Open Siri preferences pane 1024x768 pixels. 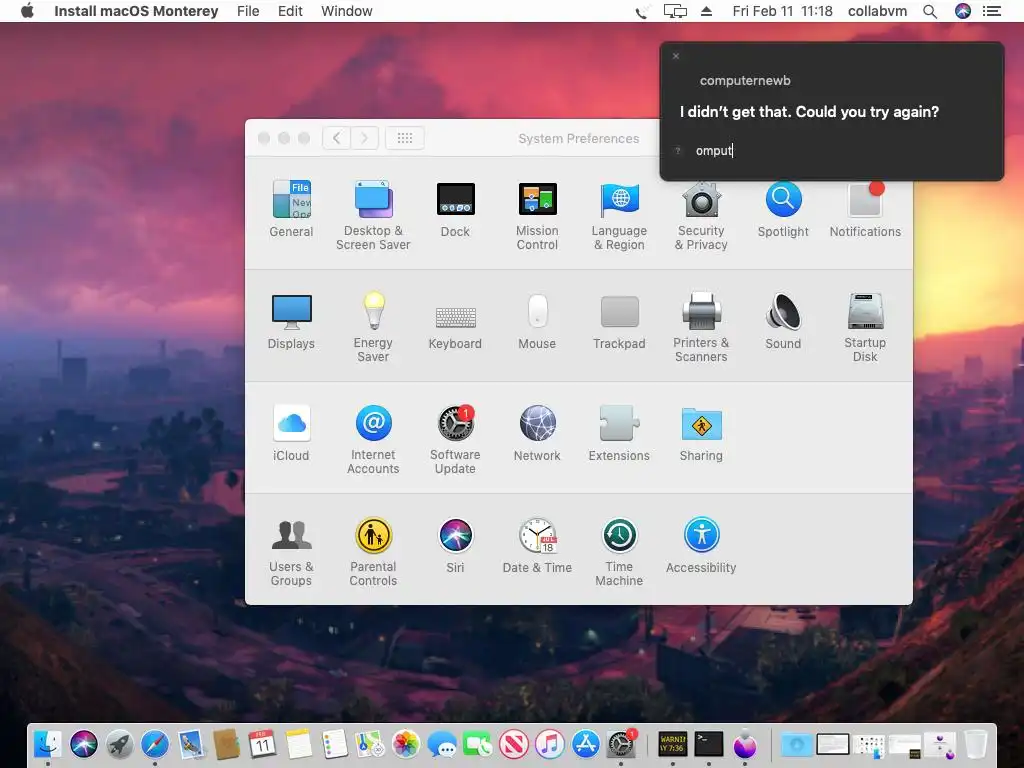point(455,545)
